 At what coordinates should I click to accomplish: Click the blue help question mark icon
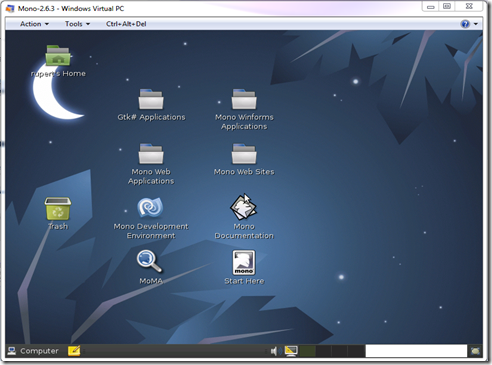465,24
